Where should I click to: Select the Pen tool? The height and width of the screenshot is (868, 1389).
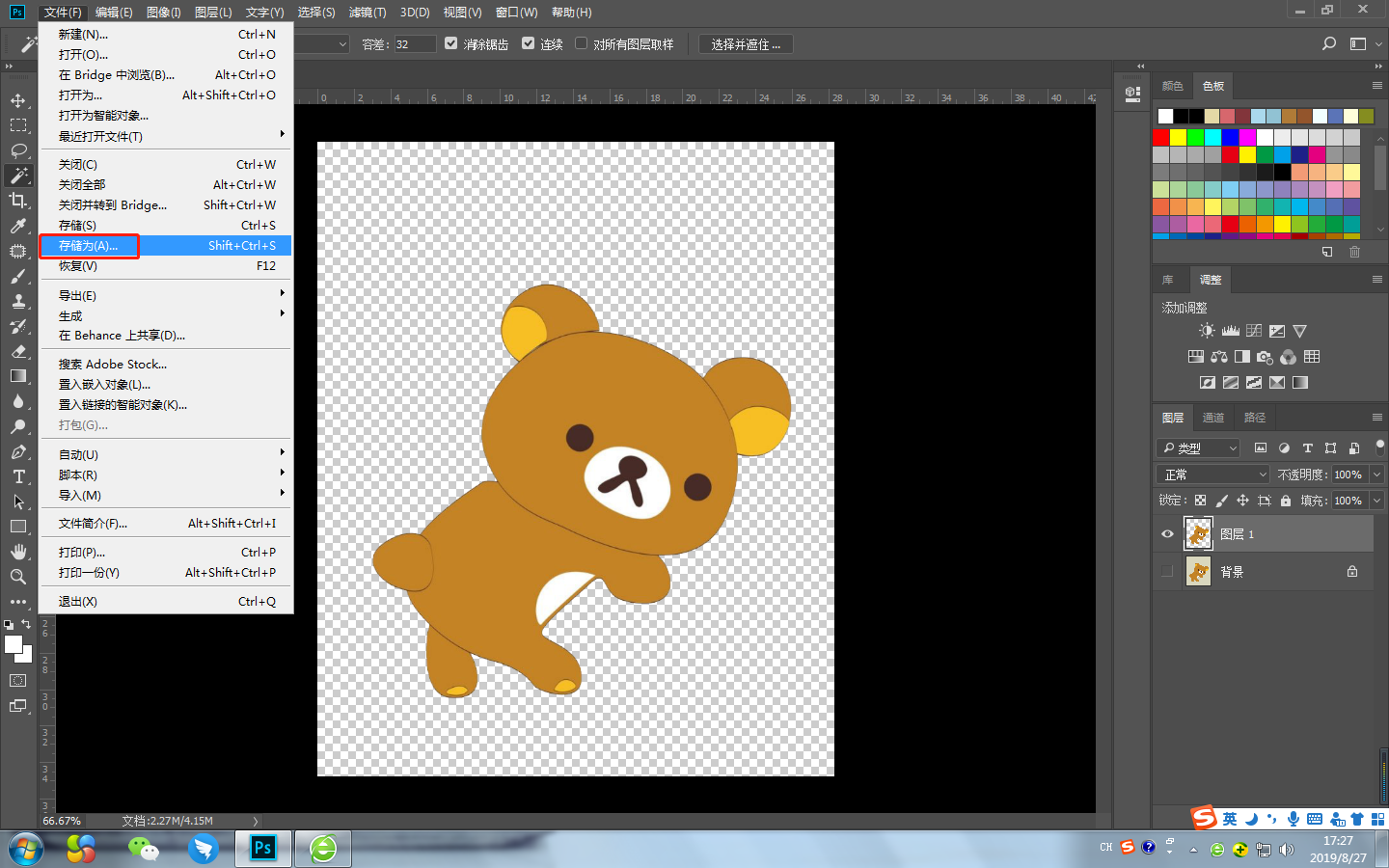(19, 450)
